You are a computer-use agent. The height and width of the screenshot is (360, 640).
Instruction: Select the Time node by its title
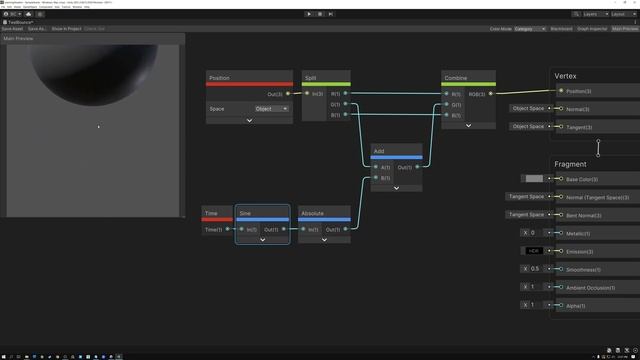click(211, 213)
